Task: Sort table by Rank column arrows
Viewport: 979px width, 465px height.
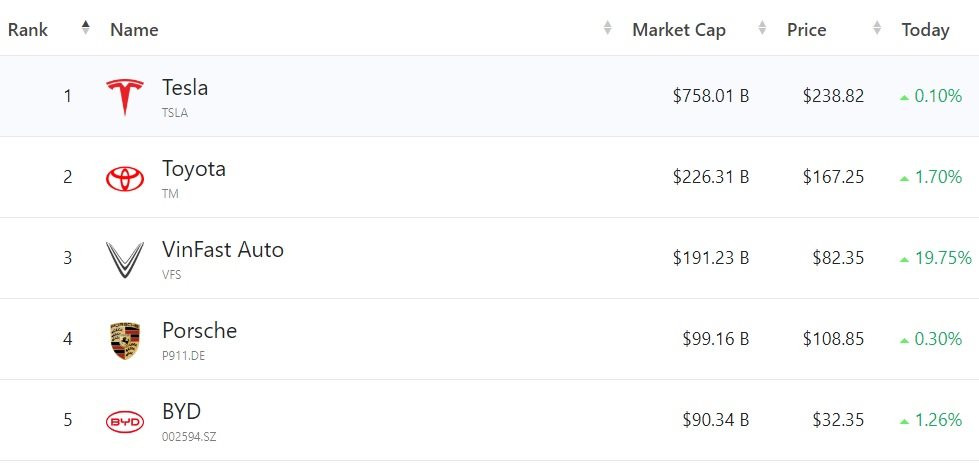Action: (x=85, y=29)
